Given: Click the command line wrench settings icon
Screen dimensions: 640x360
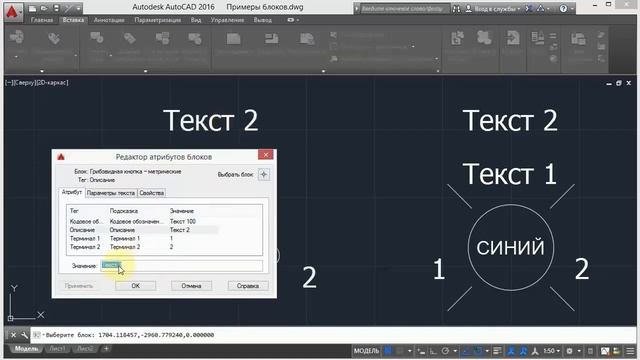Looking at the screenshot, I should (x=24, y=335).
